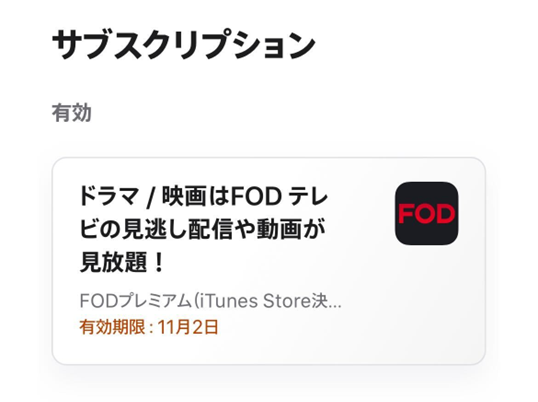Click the FODプレミアム plan description
Viewport: 538px width, 402px height.
coord(210,301)
